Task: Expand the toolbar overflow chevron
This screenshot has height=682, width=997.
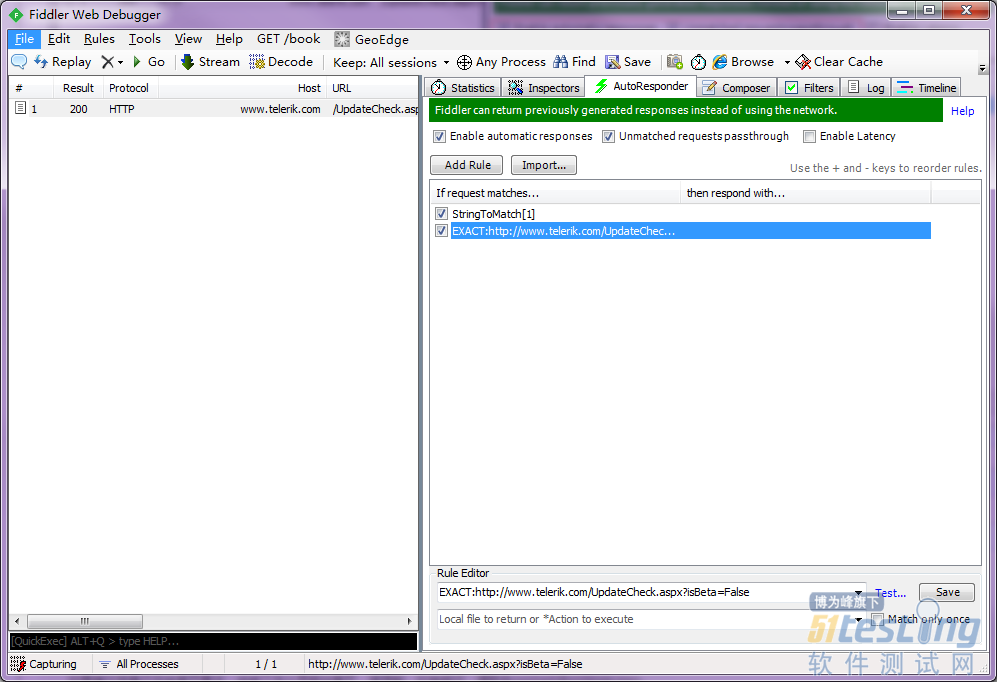Action: (982, 68)
